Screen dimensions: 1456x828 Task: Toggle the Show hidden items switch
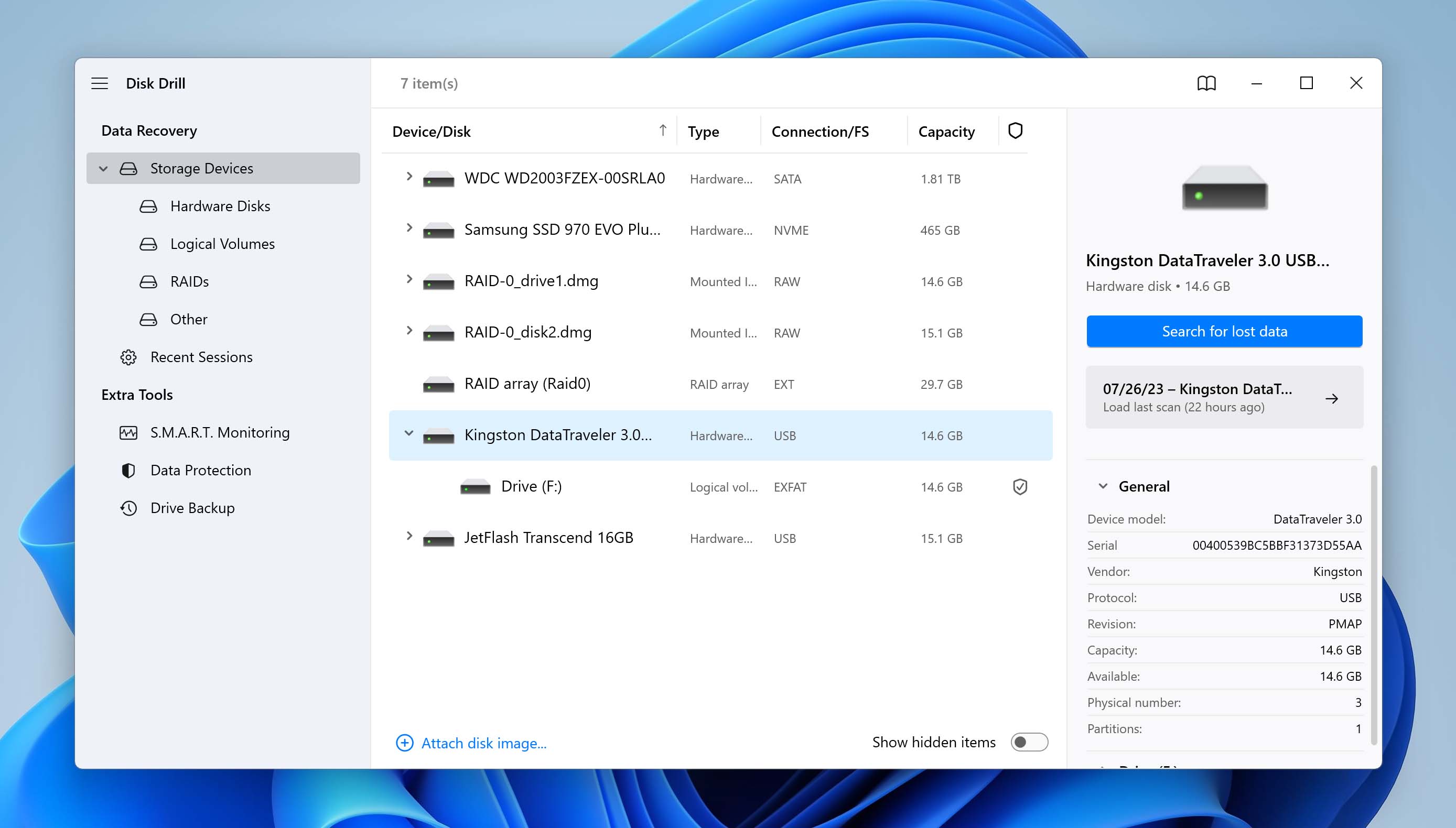1029,742
